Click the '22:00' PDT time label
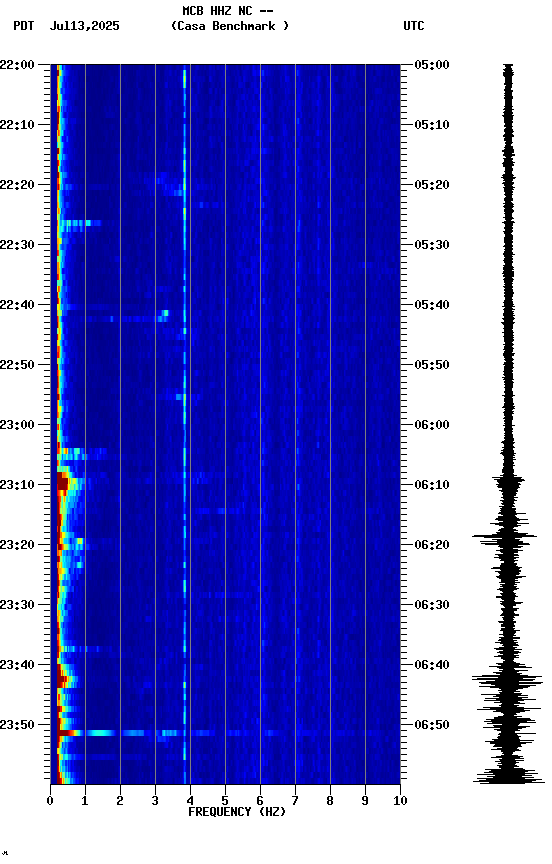The image size is (552, 864). tap(17, 65)
